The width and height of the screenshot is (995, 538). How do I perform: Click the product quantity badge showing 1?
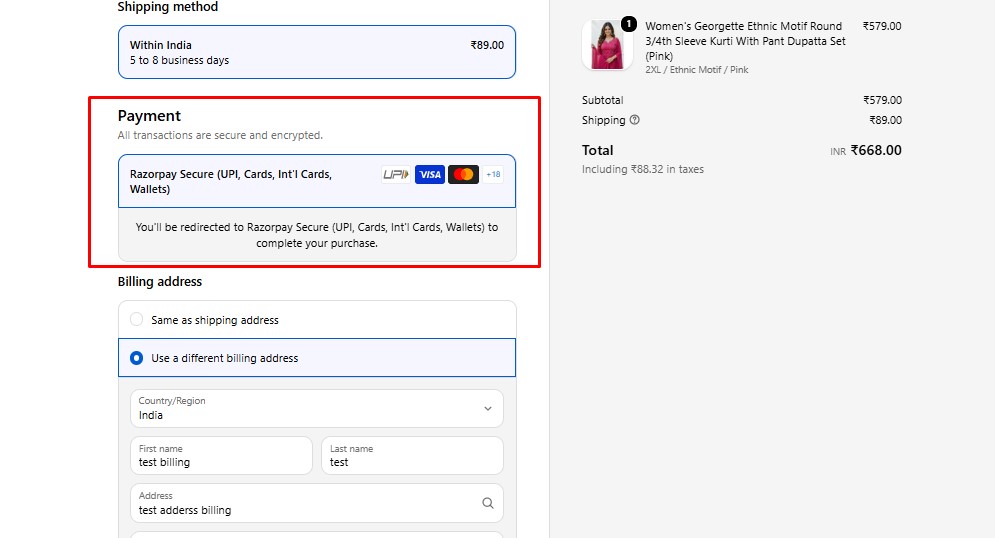[x=628, y=24]
